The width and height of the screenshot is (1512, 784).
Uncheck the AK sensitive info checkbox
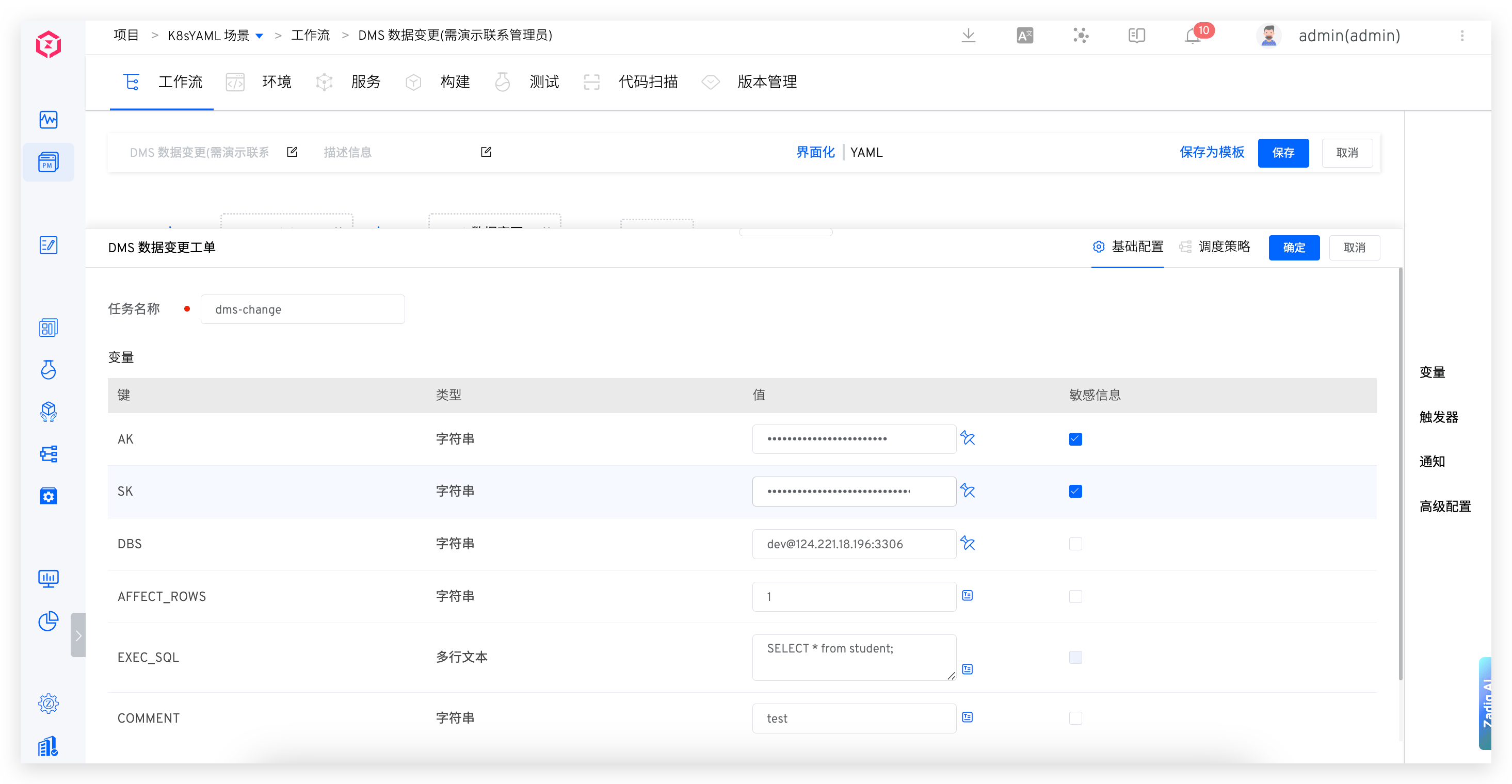click(1075, 439)
